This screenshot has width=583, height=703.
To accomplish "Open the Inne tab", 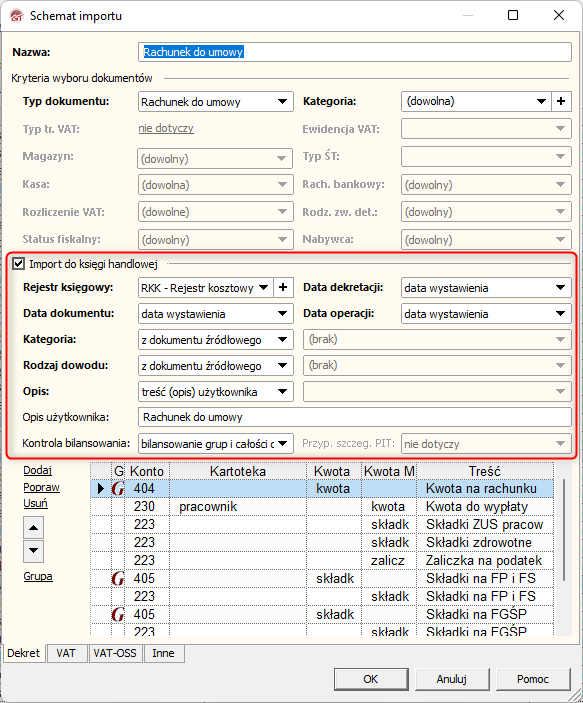I will 163,653.
